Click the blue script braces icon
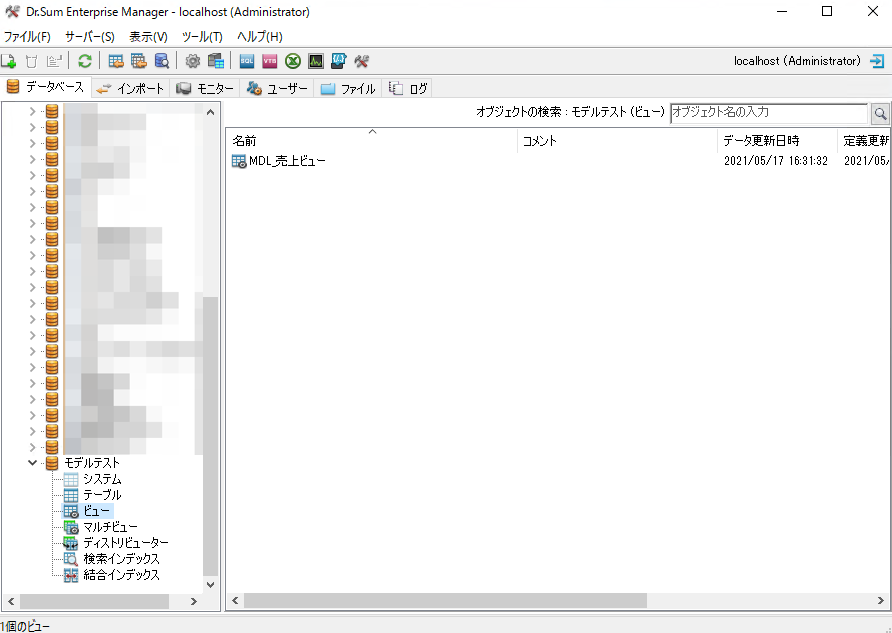The image size is (892, 633). tap(338, 61)
